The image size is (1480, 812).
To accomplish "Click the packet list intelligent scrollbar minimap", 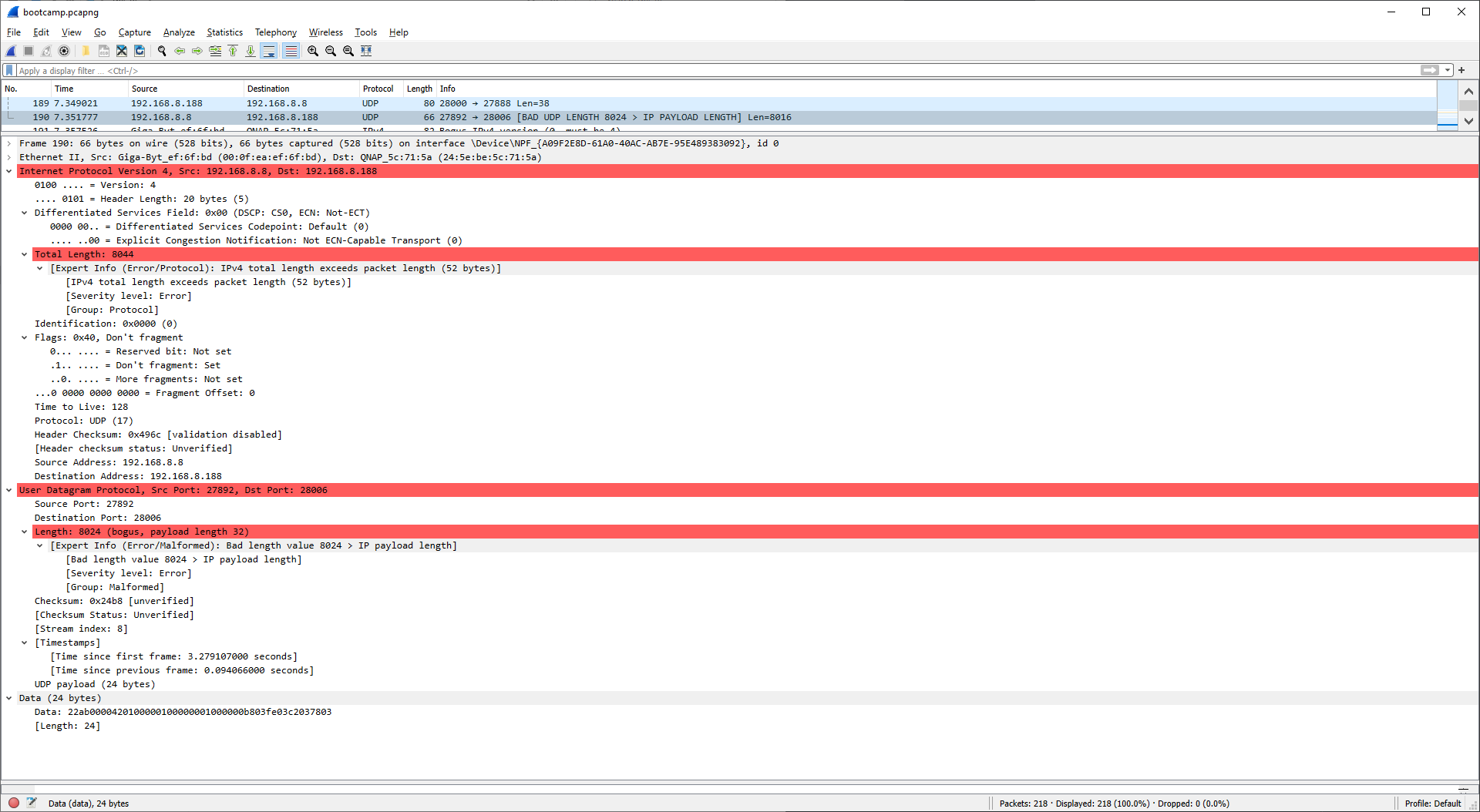I will (x=1447, y=105).
